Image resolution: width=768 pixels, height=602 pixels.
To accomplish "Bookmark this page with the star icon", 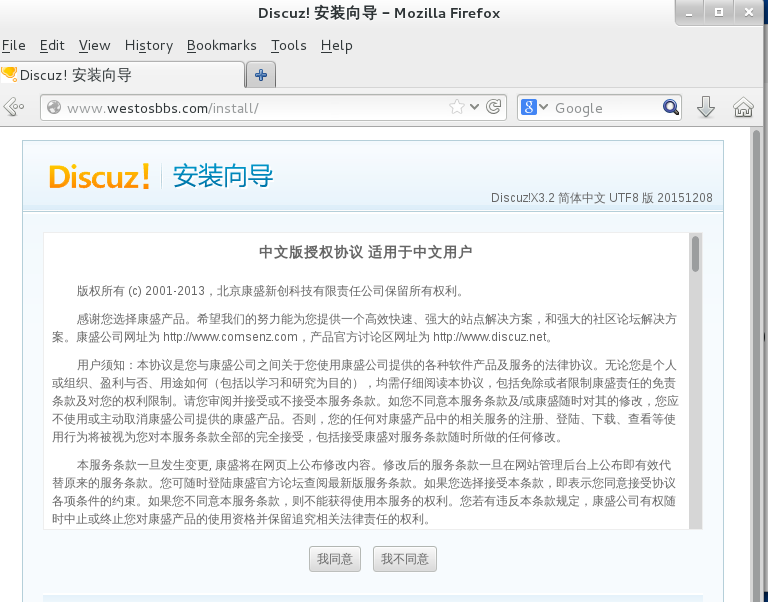I will [456, 107].
